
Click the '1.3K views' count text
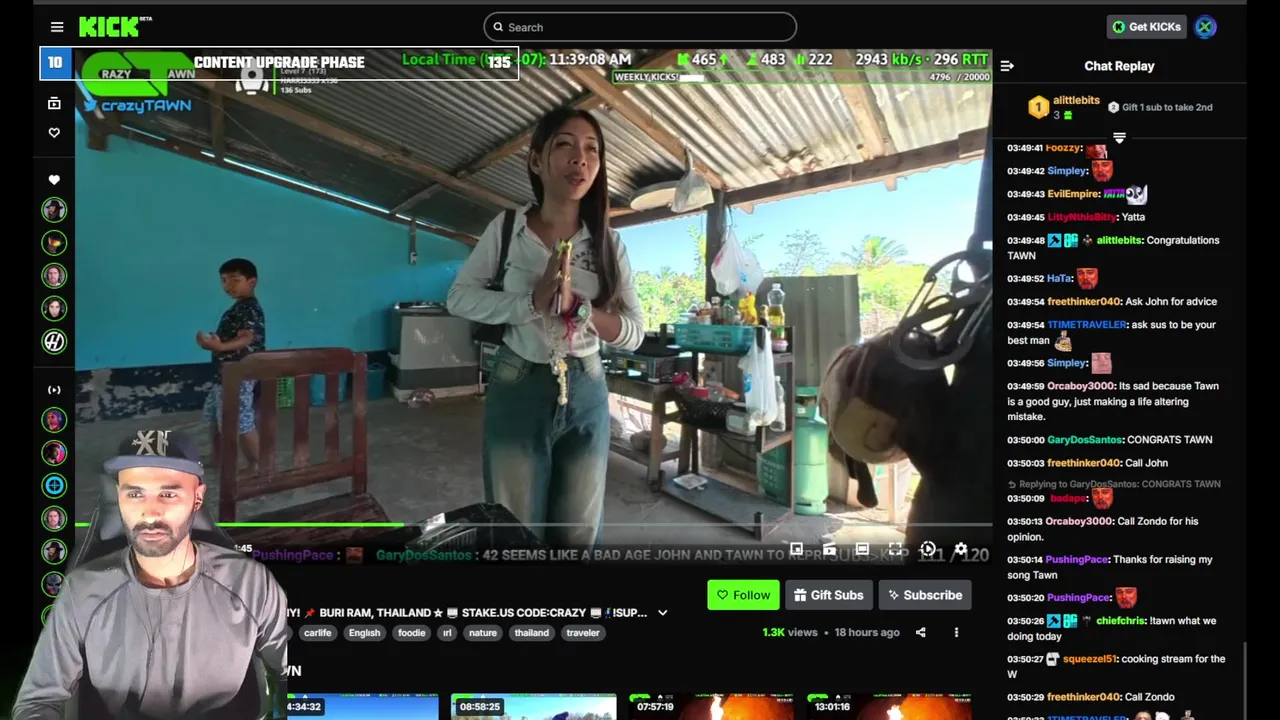(789, 632)
